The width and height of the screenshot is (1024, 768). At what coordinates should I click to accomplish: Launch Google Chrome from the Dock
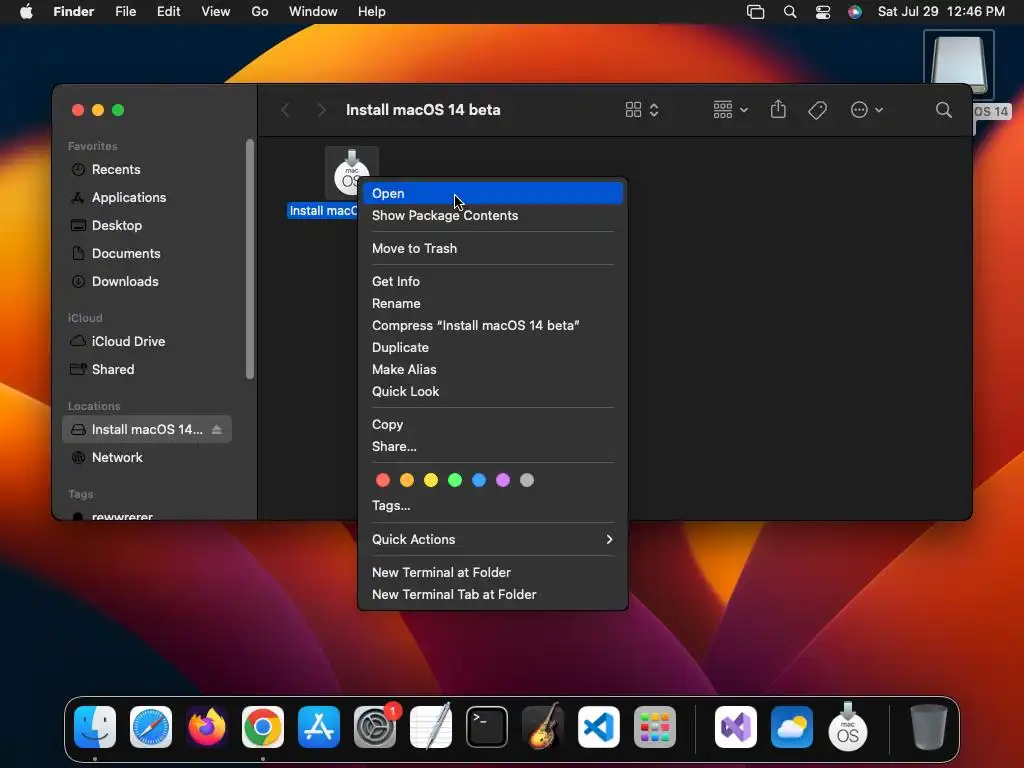pyautogui.click(x=263, y=727)
